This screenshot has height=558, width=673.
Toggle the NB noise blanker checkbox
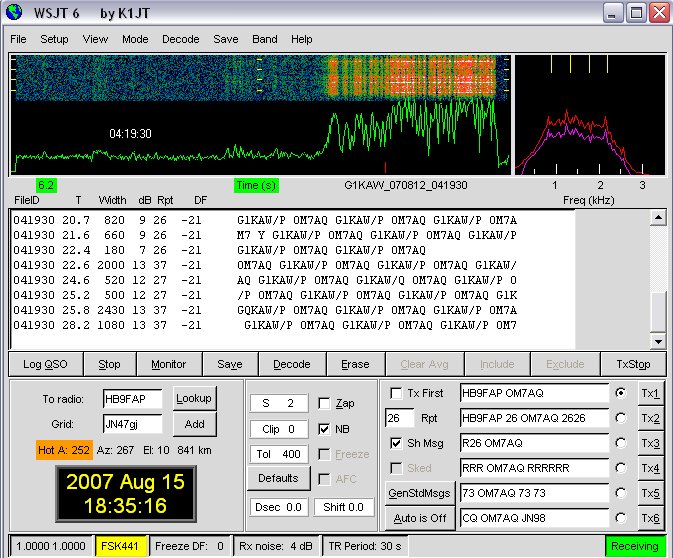[324, 429]
